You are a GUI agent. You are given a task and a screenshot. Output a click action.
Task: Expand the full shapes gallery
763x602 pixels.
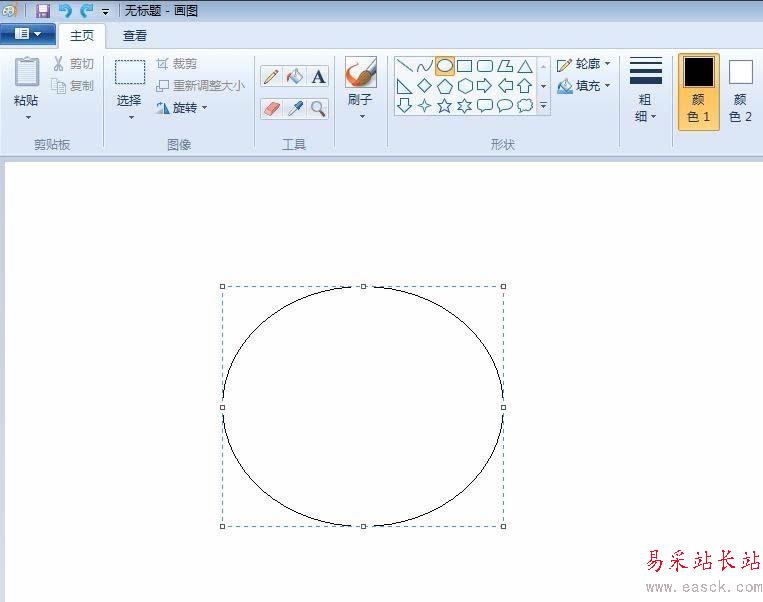pos(544,105)
